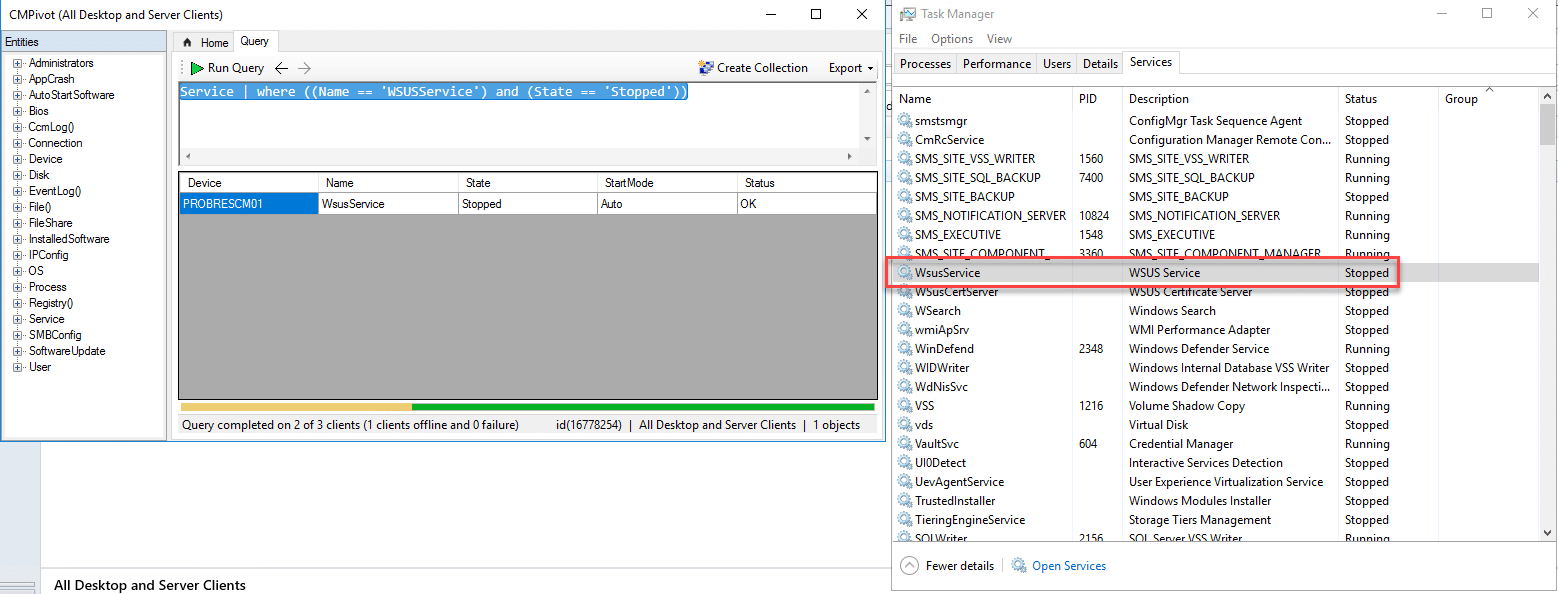Click the gear icon beside vds service
Viewport: 1558px width, 594px height.
[x=905, y=425]
